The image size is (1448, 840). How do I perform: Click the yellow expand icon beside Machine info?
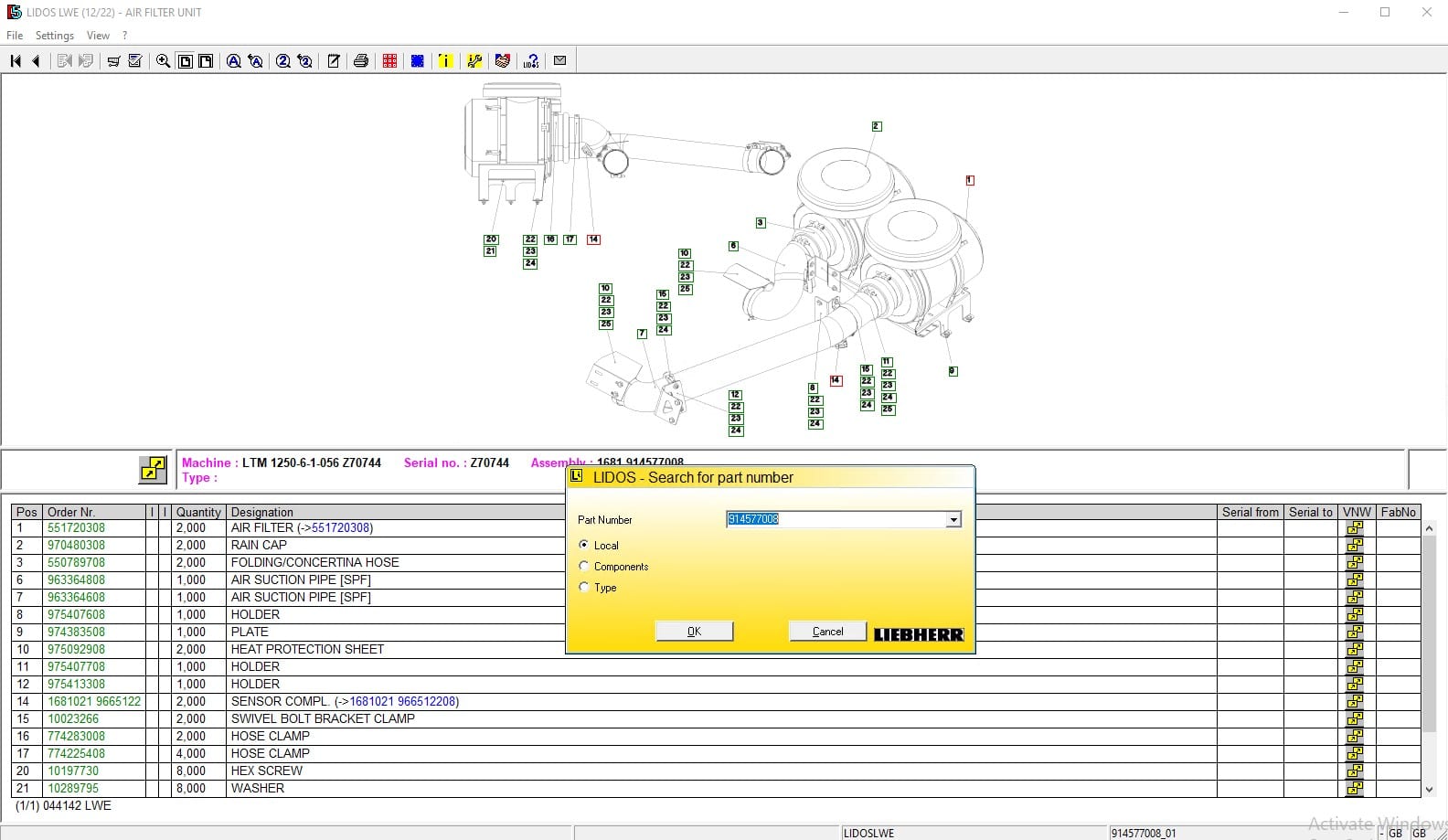153,469
